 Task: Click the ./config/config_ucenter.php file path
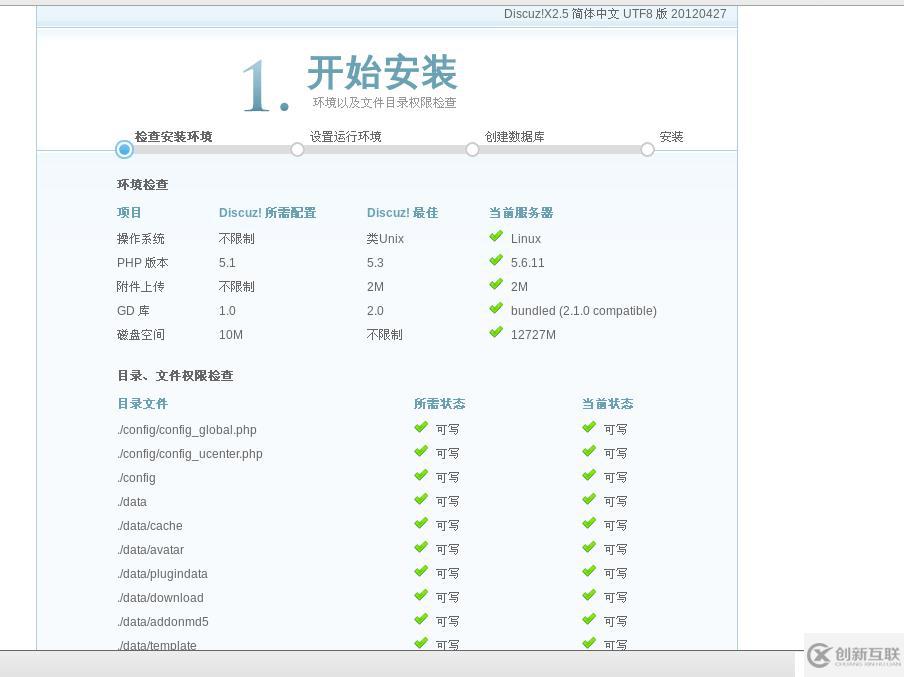pyautogui.click(x=190, y=454)
